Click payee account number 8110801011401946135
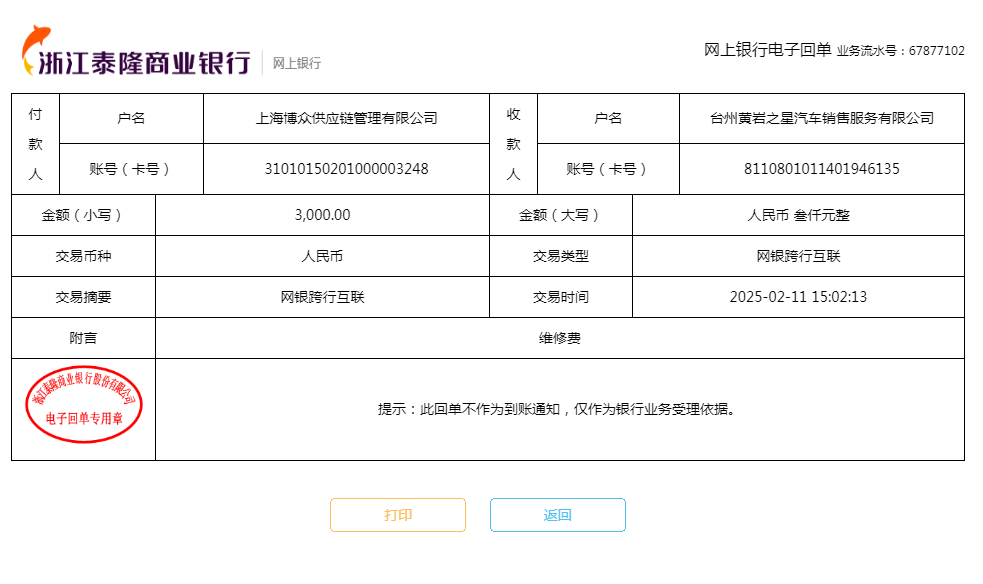This screenshot has width=983, height=584. 821,169
